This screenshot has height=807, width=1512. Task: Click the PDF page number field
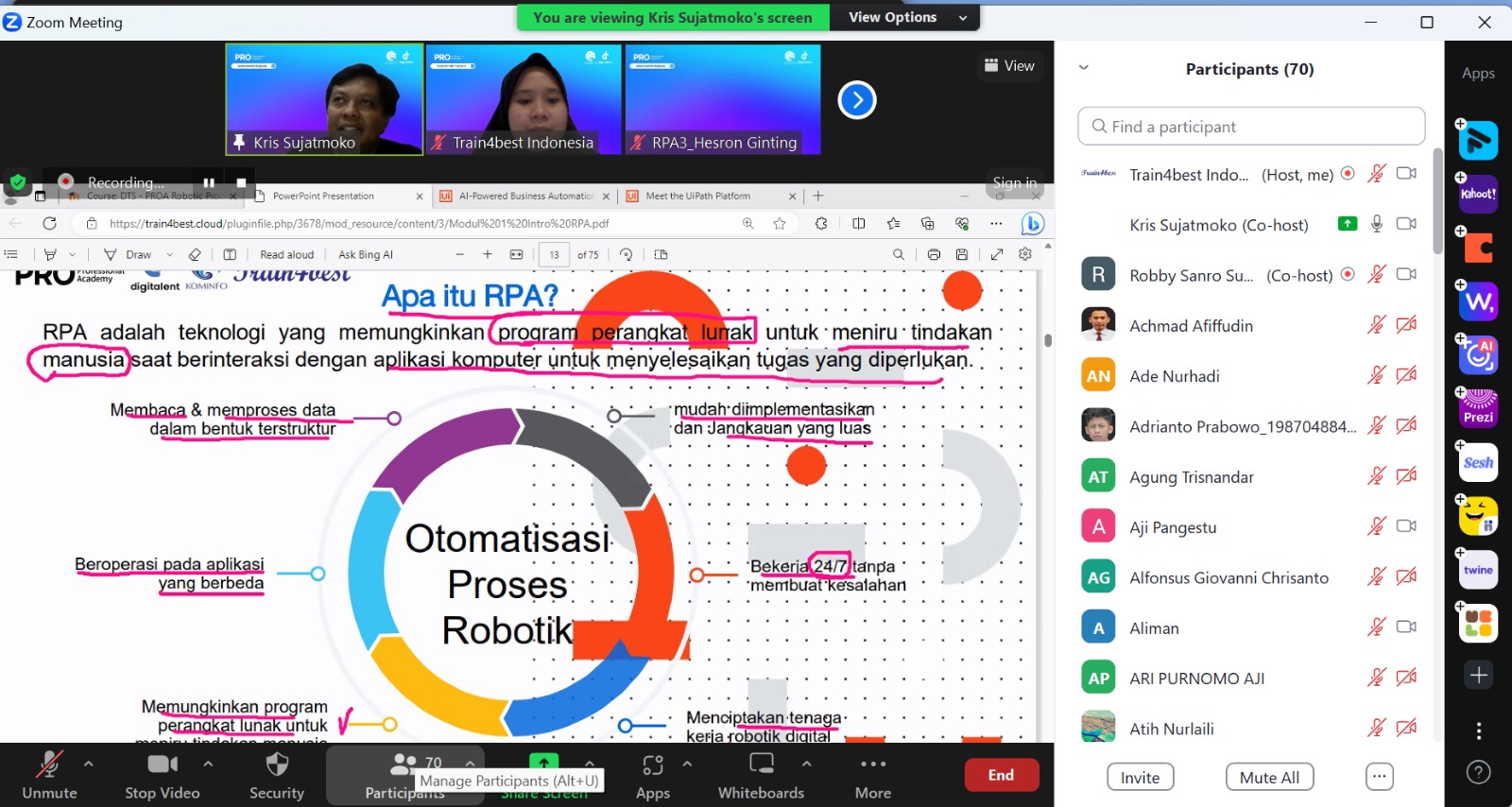click(554, 254)
